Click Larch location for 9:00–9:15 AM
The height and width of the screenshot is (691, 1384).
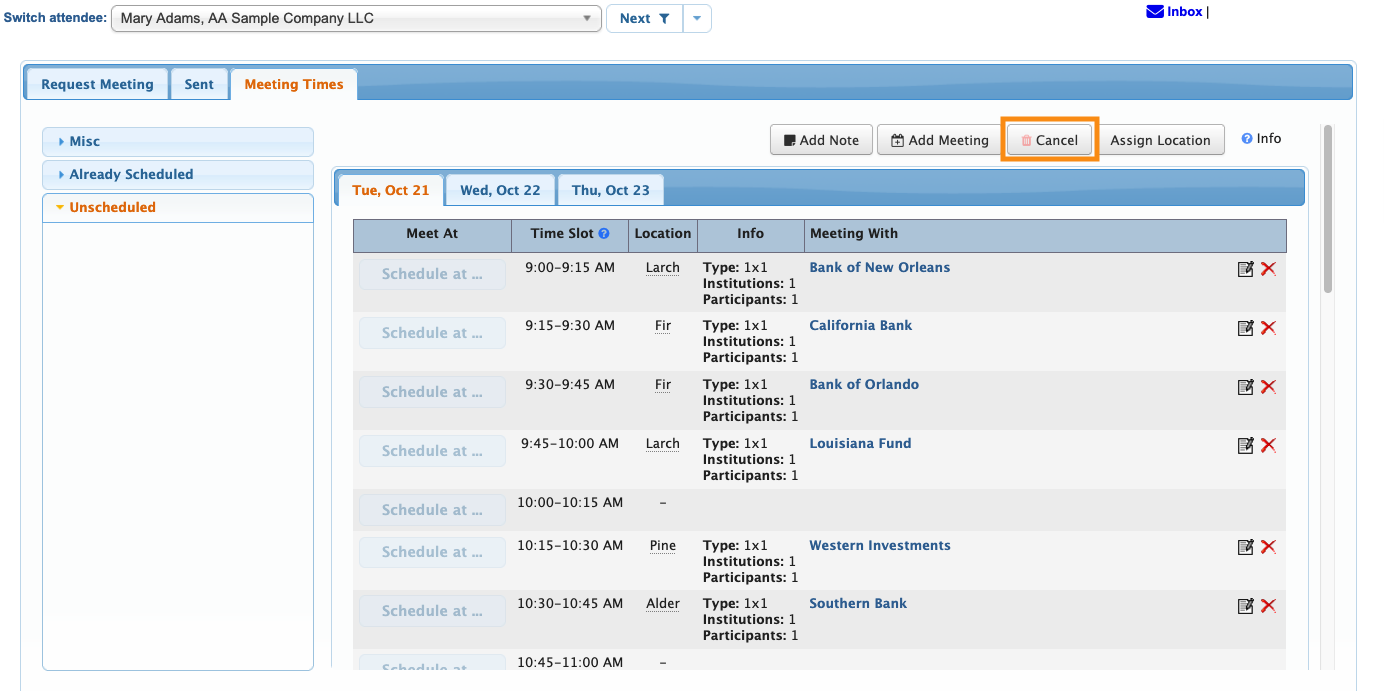662,268
